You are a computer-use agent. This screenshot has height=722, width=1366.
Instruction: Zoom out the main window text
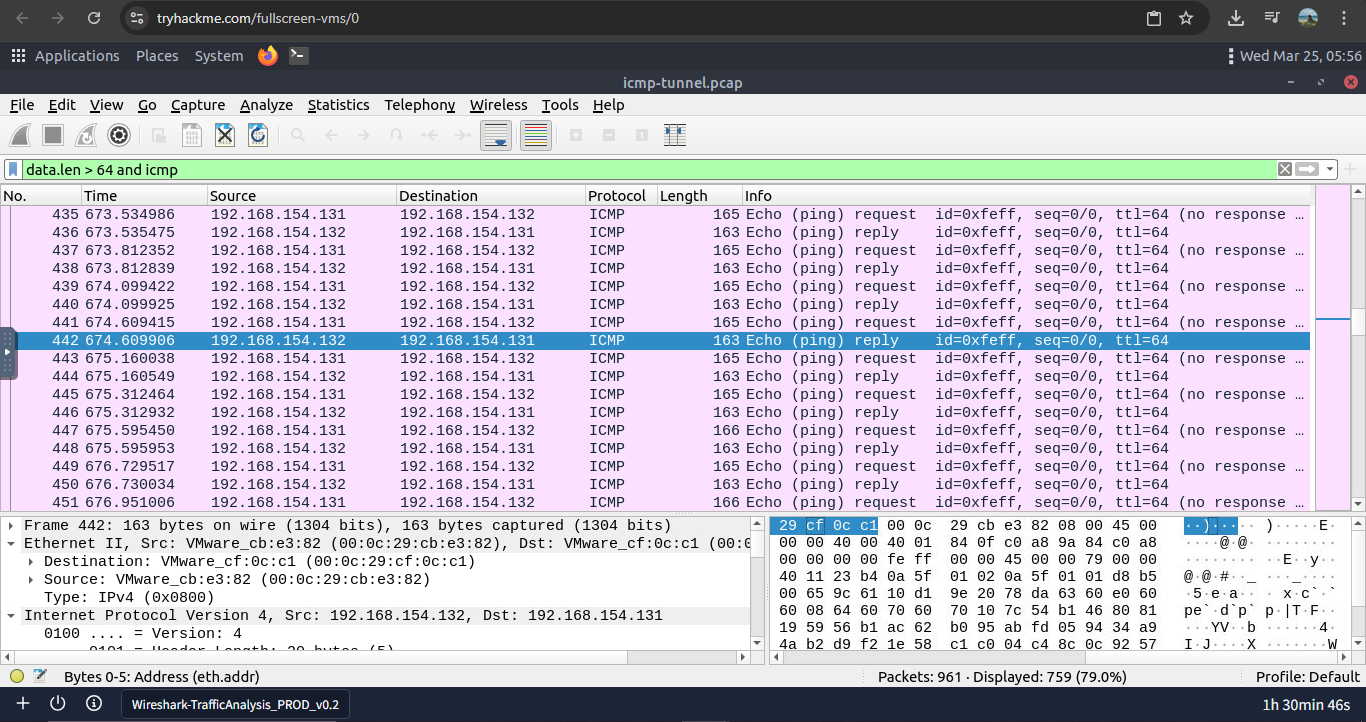coord(608,135)
